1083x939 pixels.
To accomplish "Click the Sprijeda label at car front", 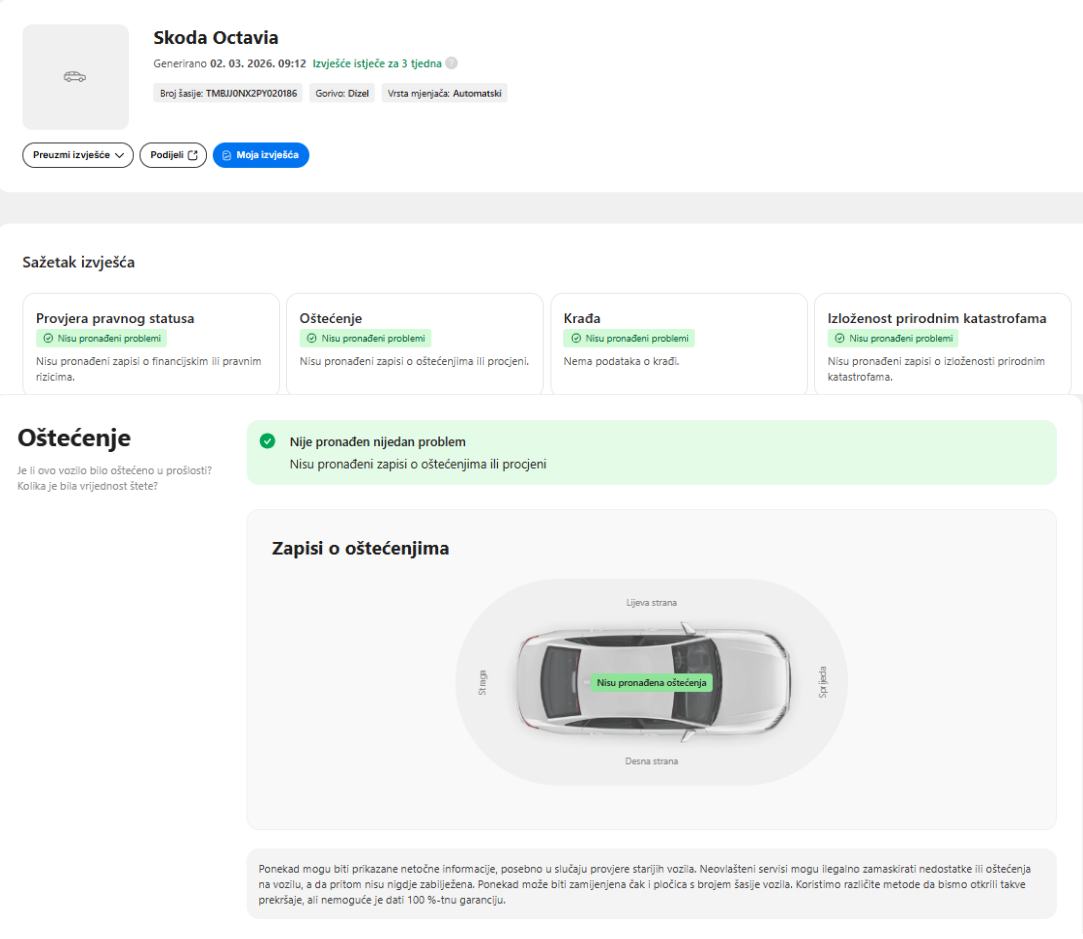I will [x=822, y=682].
